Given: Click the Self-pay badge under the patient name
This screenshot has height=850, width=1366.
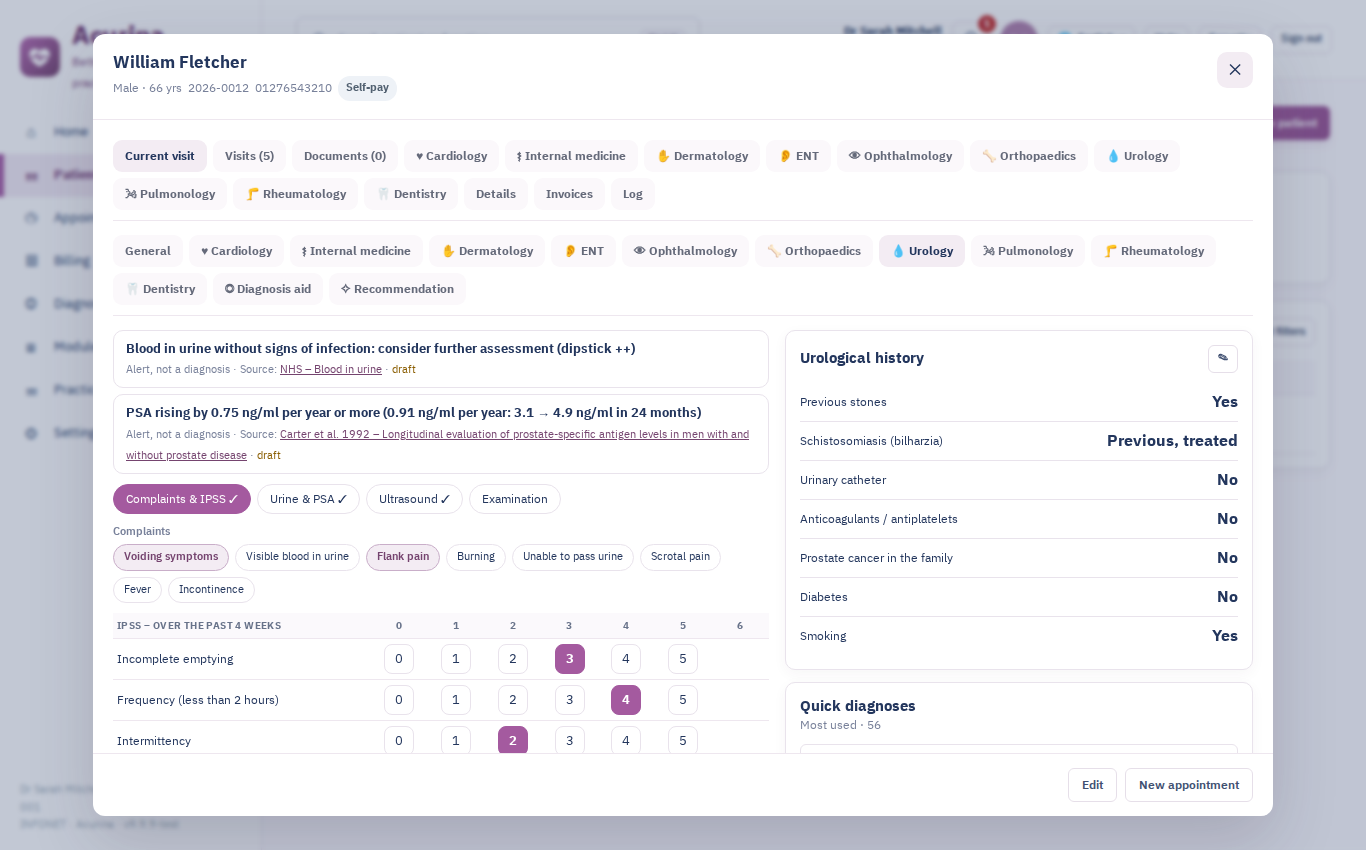Looking at the screenshot, I should click(367, 88).
